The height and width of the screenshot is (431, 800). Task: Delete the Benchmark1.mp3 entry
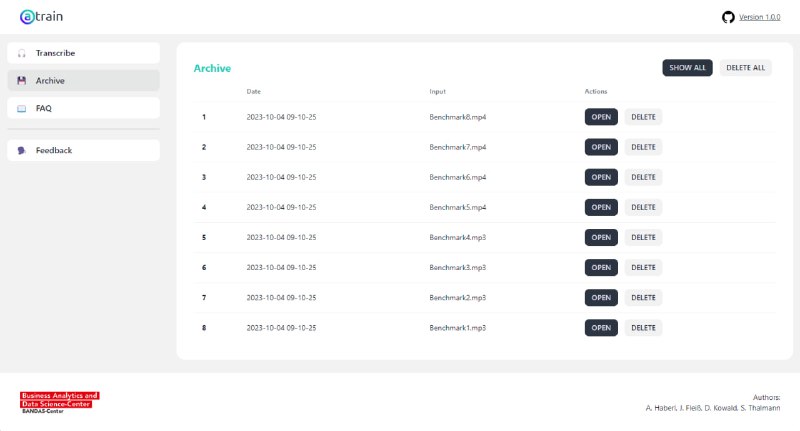643,327
